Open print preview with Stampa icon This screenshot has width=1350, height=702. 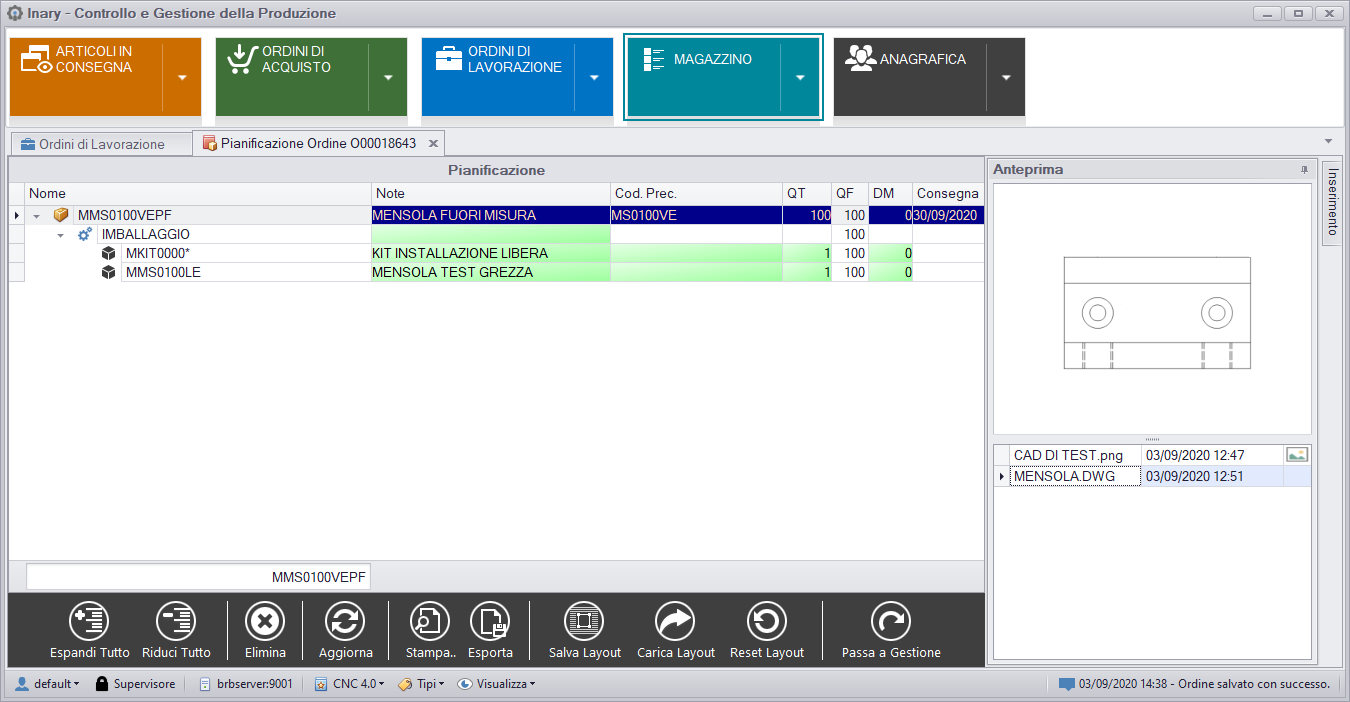pos(430,622)
